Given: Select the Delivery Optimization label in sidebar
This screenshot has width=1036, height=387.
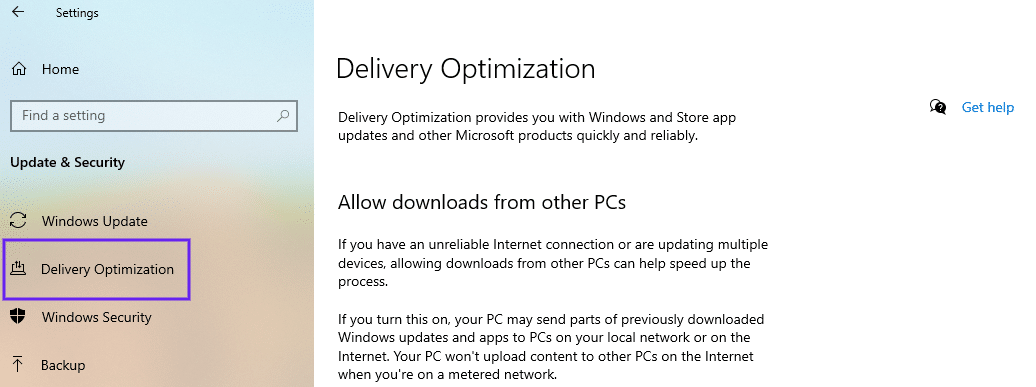Looking at the screenshot, I should tap(108, 269).
